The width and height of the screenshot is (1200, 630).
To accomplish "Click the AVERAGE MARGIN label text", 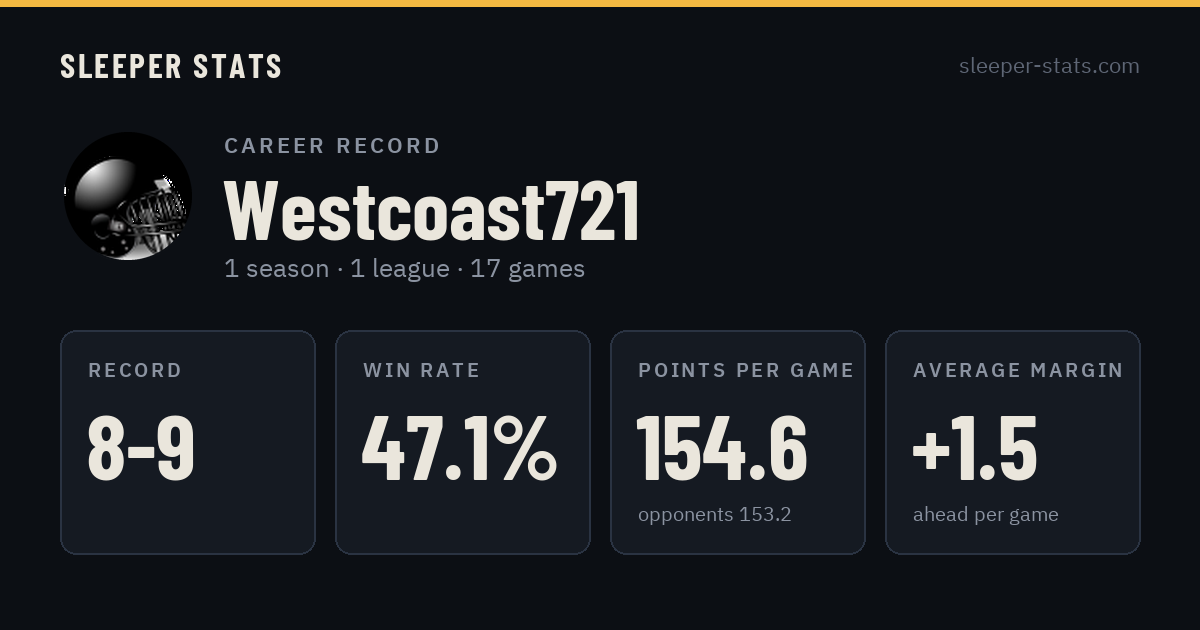I will (x=1018, y=371).
